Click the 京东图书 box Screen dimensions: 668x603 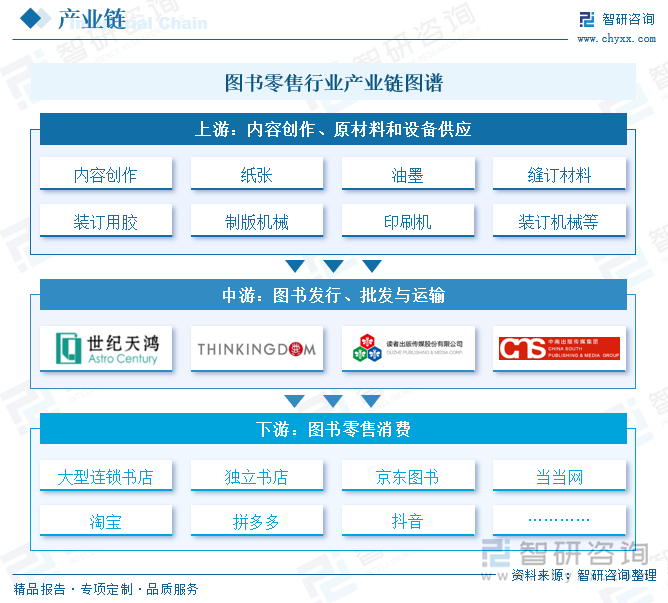coord(408,476)
